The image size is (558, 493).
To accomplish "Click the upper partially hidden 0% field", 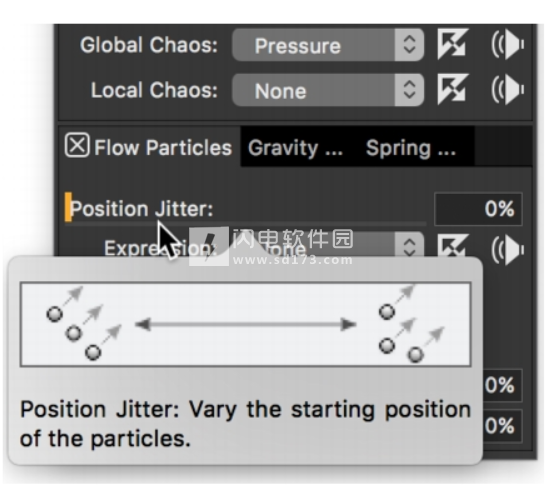I will pos(502,385).
